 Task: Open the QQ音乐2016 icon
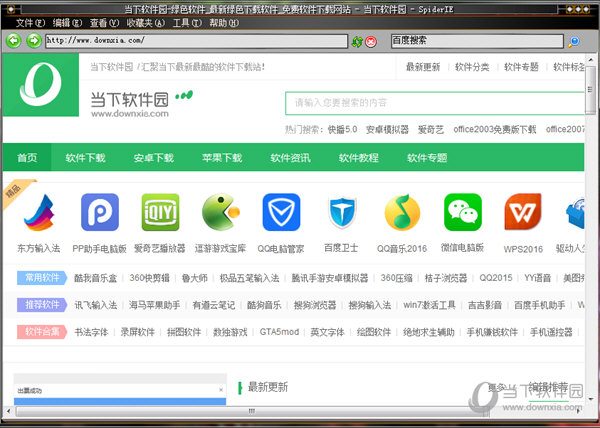[402, 212]
